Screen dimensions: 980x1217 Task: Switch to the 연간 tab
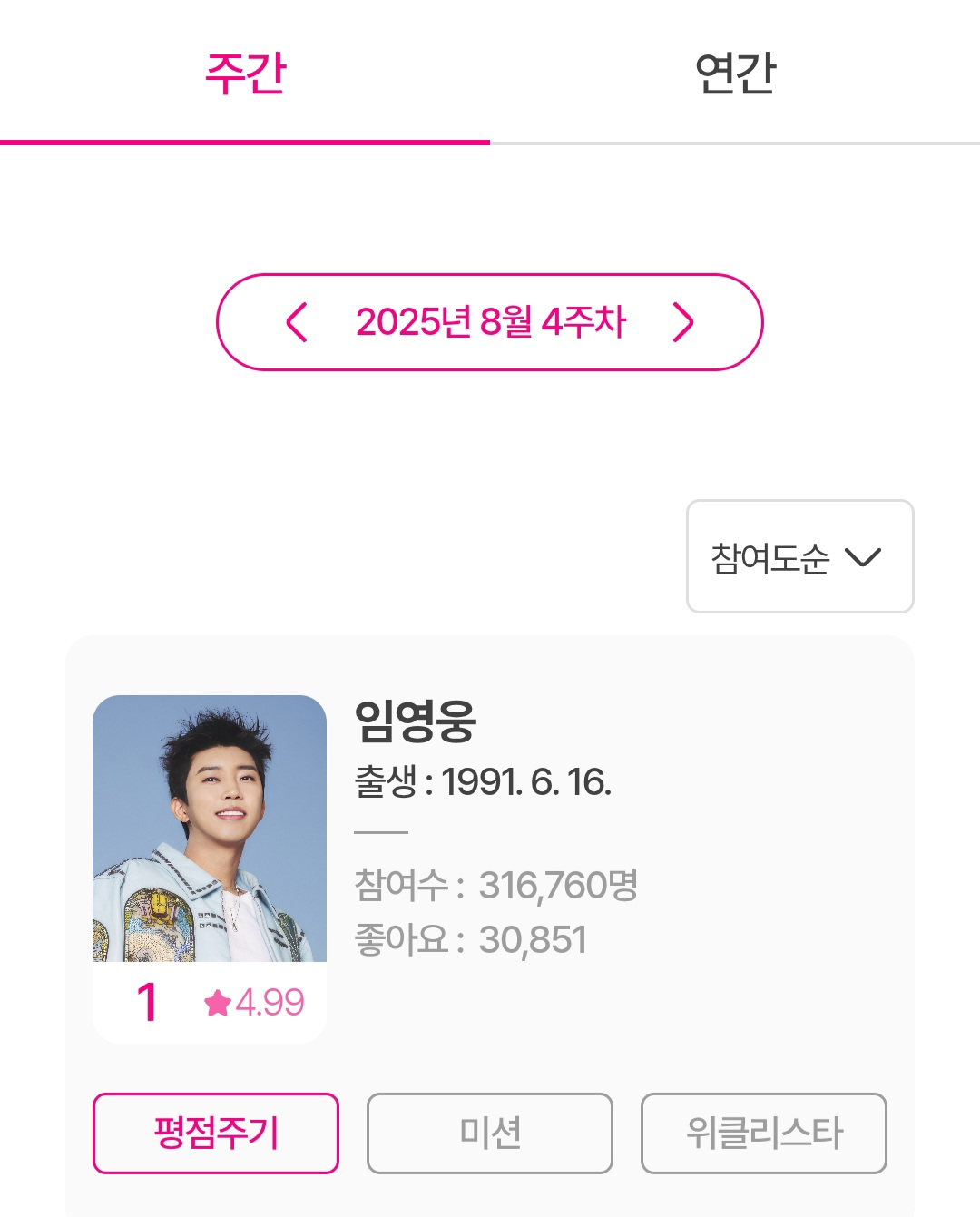pyautogui.click(x=735, y=74)
